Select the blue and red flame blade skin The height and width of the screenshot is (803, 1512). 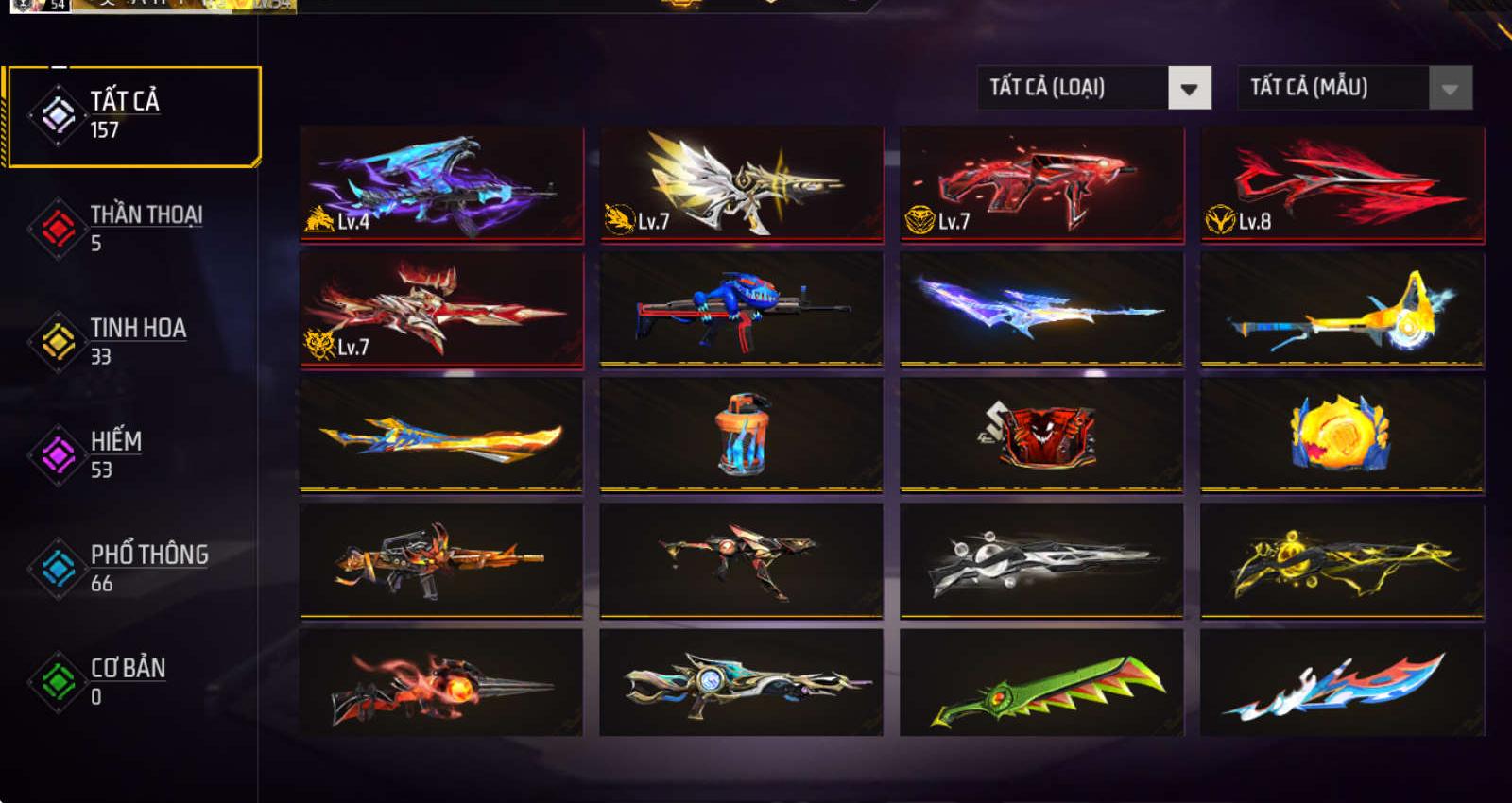point(1342,684)
